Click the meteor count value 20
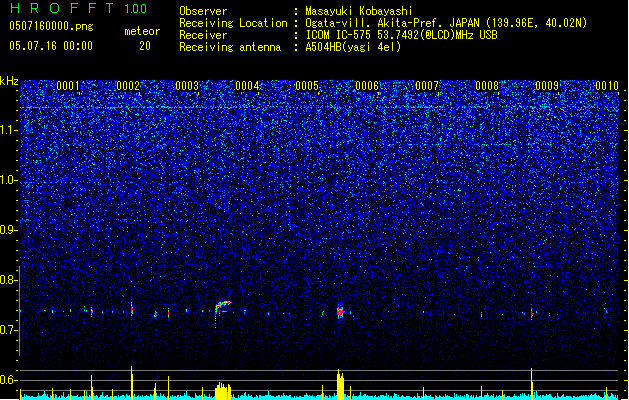Screen dimensions: 629x400 pos(145,46)
